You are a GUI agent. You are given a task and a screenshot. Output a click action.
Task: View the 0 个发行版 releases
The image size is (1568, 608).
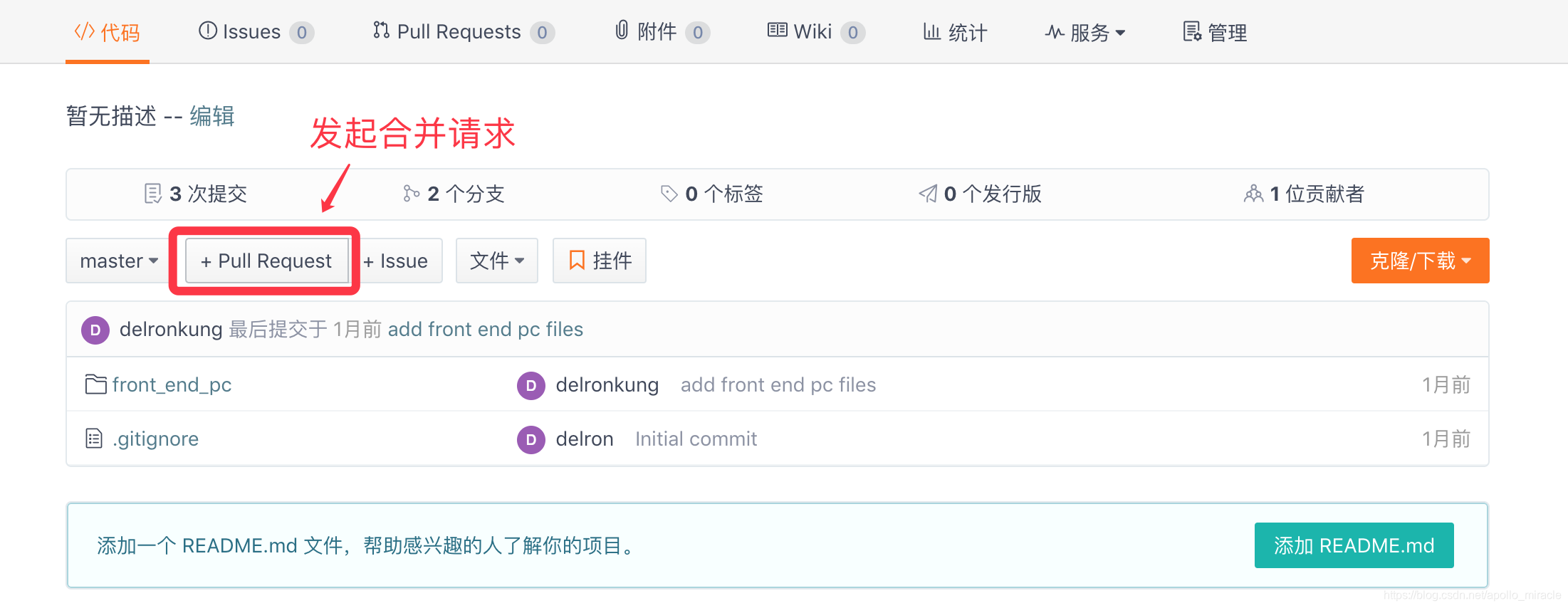[x=980, y=194]
